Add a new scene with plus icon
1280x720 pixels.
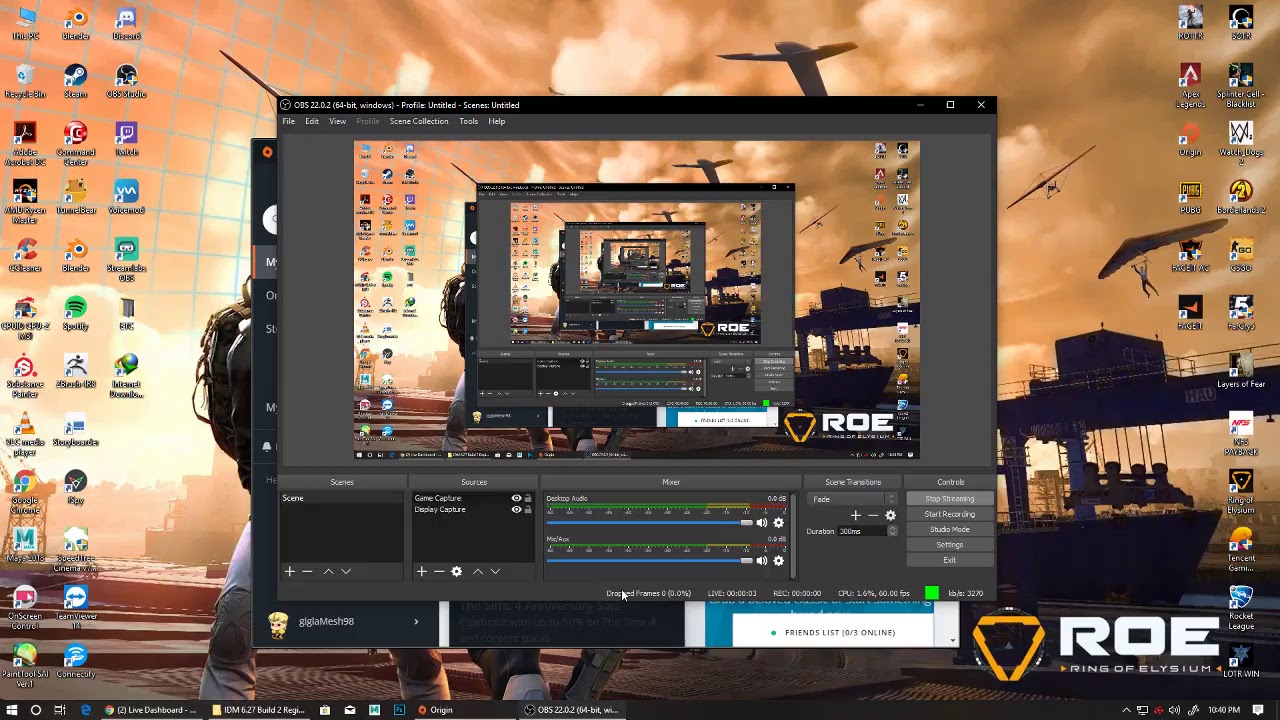290,571
